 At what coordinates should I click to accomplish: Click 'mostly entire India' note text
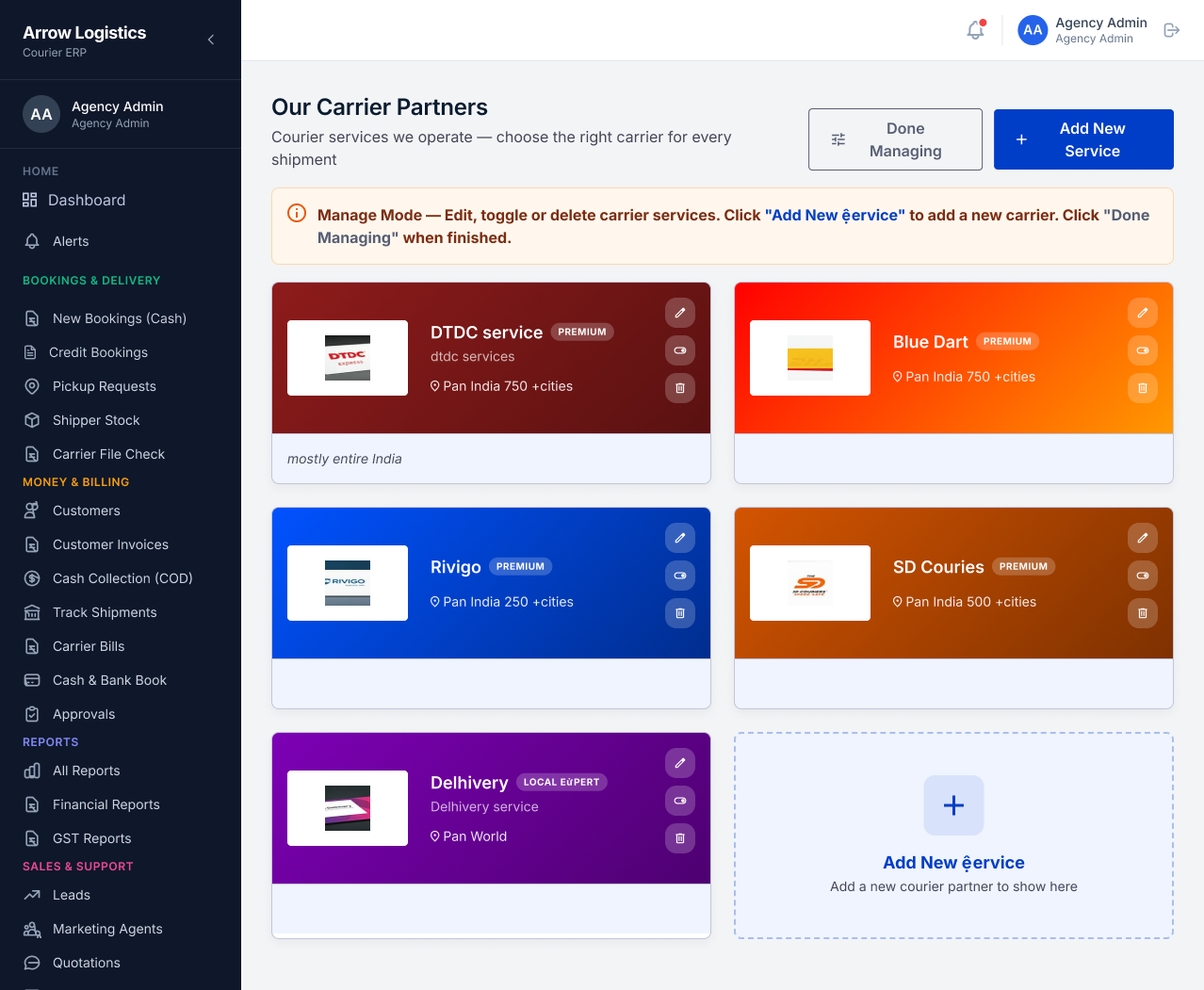point(345,459)
